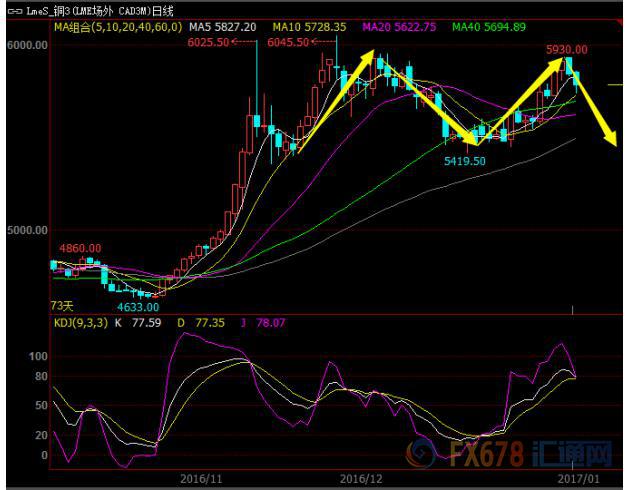
Task: Click the 2016/12 date axis label
Action: [361, 479]
